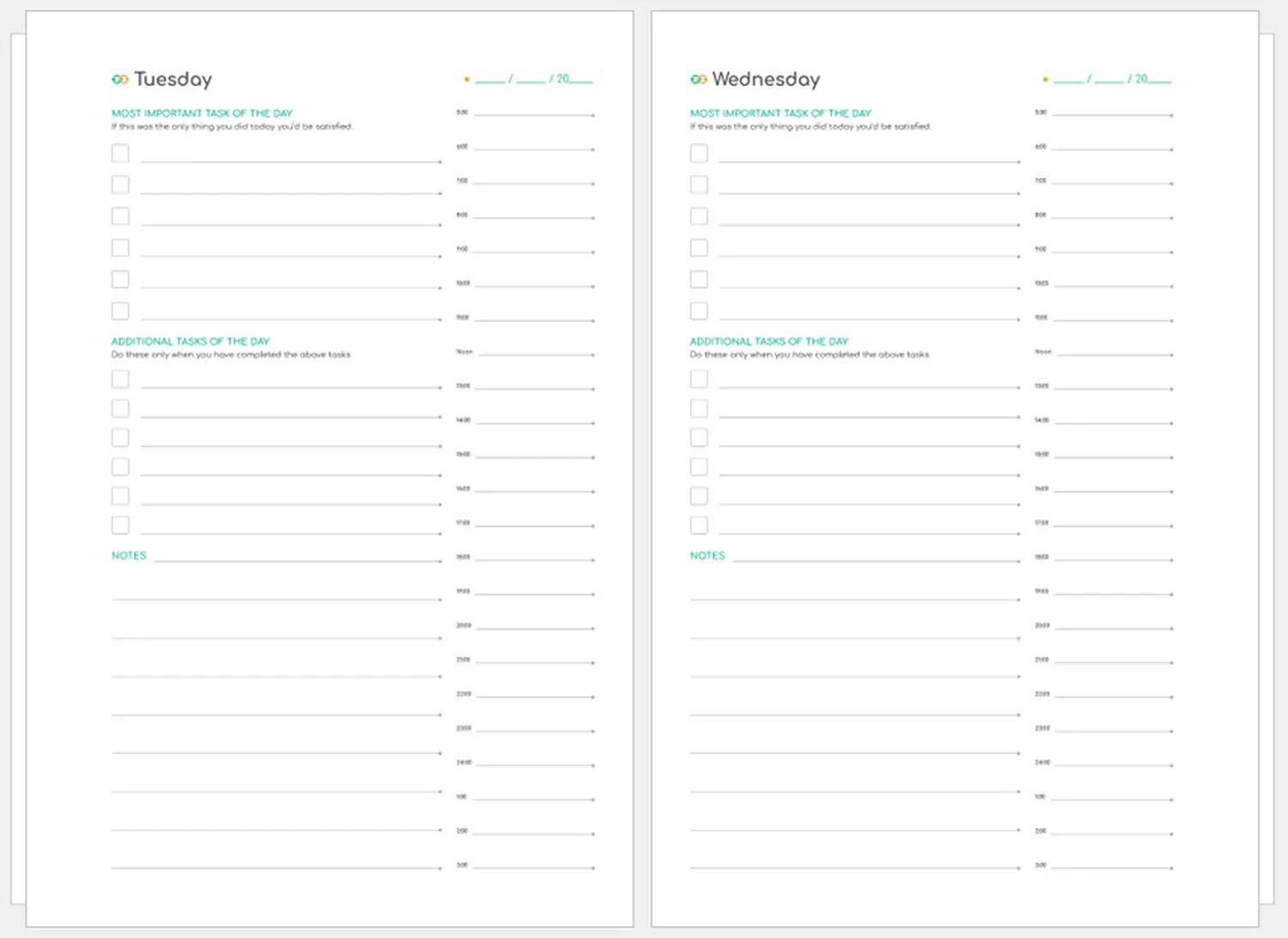Check first Most Important Task box on Wednesday

pyautogui.click(x=699, y=153)
